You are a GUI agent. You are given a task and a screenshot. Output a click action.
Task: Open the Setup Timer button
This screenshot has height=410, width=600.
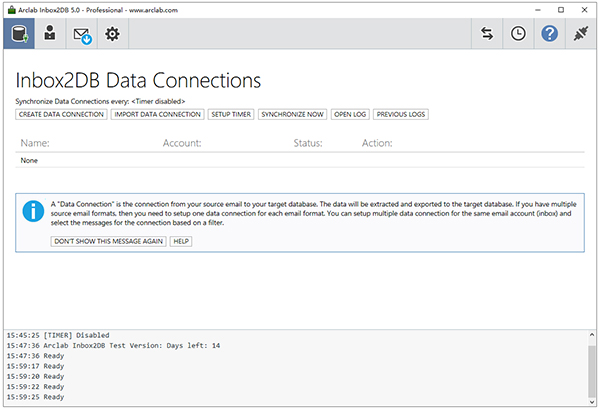coord(231,114)
